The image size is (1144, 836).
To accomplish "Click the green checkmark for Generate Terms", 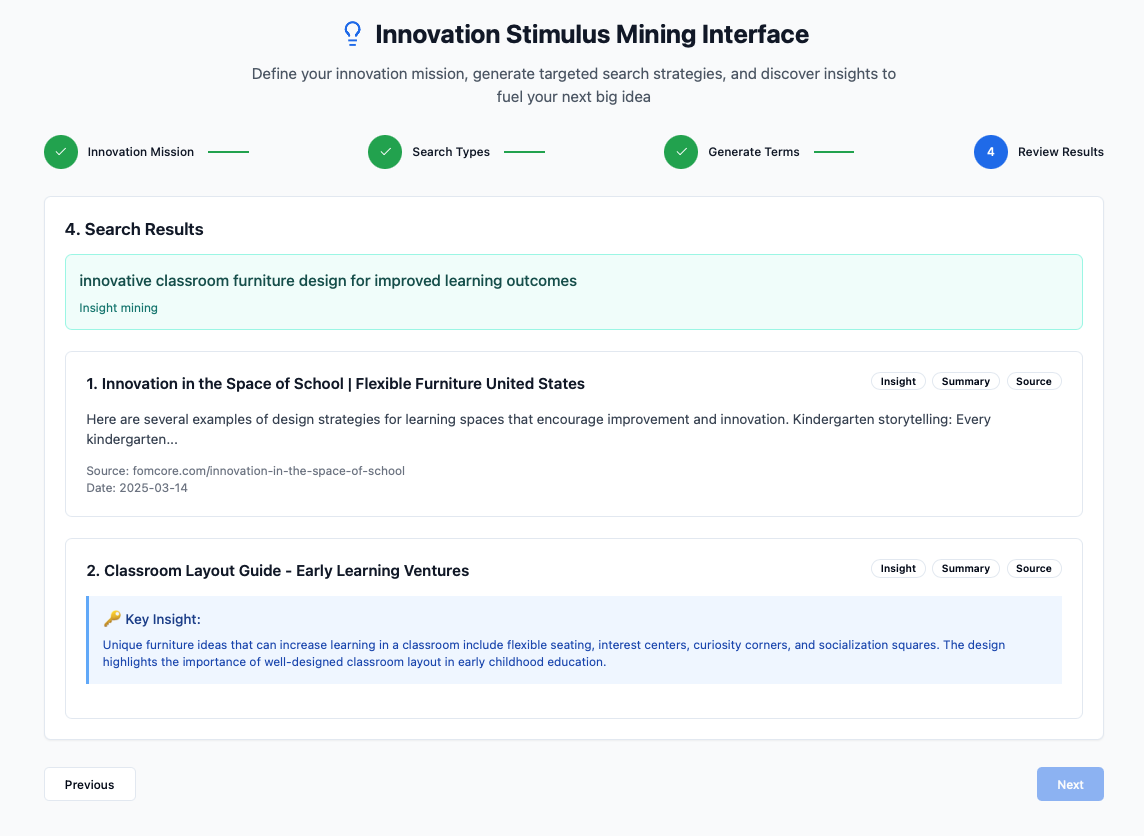I will click(681, 152).
